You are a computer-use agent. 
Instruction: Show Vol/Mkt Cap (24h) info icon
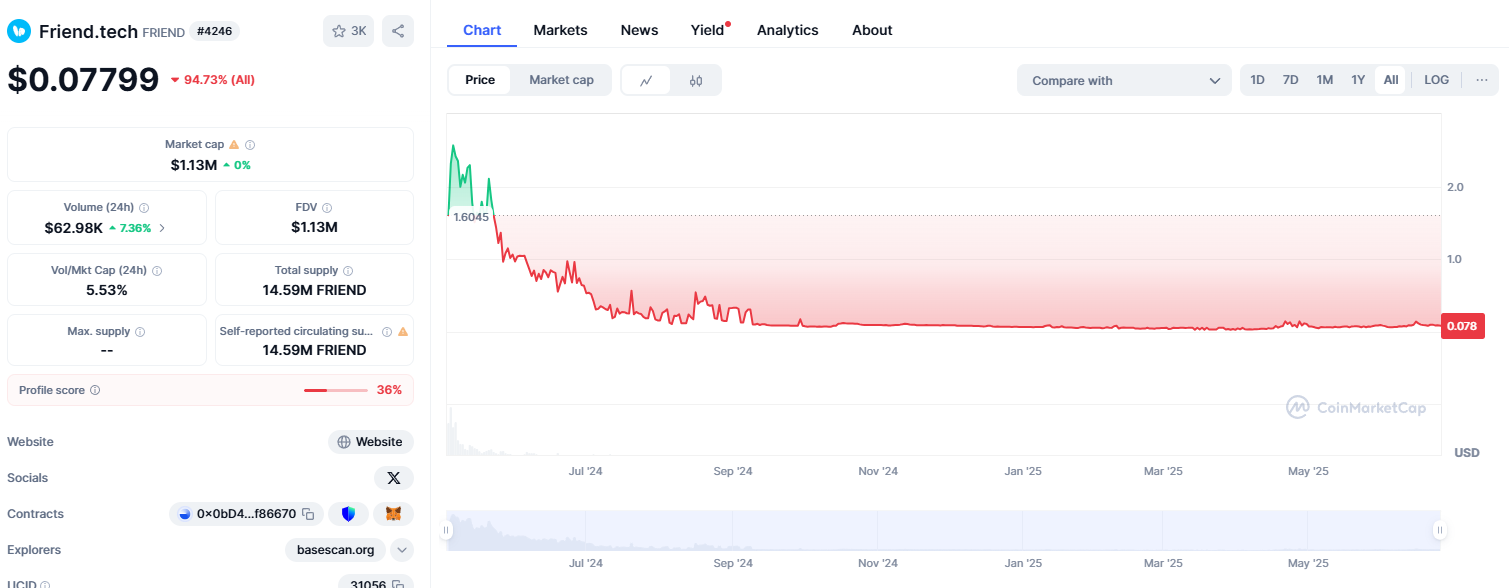(x=157, y=271)
